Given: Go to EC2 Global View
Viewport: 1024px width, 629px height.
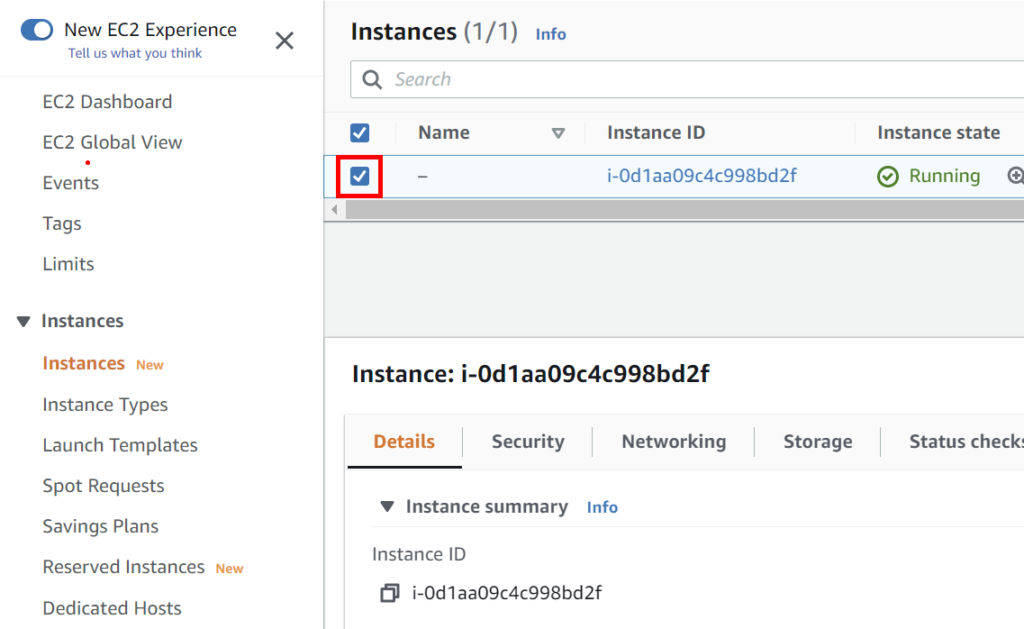Looking at the screenshot, I should point(112,142).
